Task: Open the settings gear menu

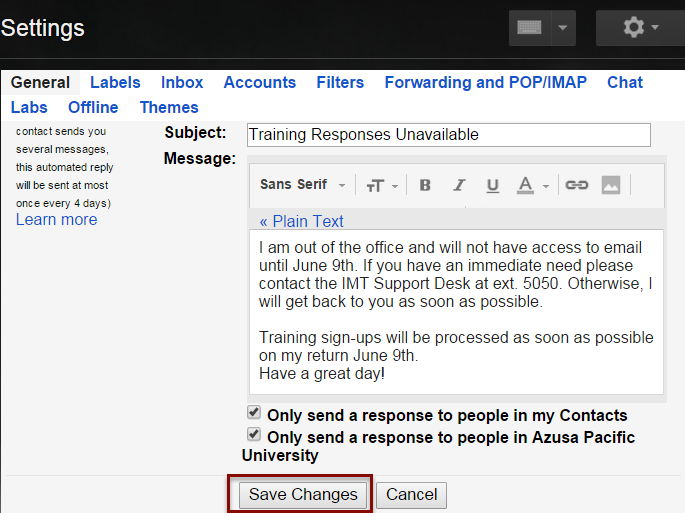Action: click(640, 28)
